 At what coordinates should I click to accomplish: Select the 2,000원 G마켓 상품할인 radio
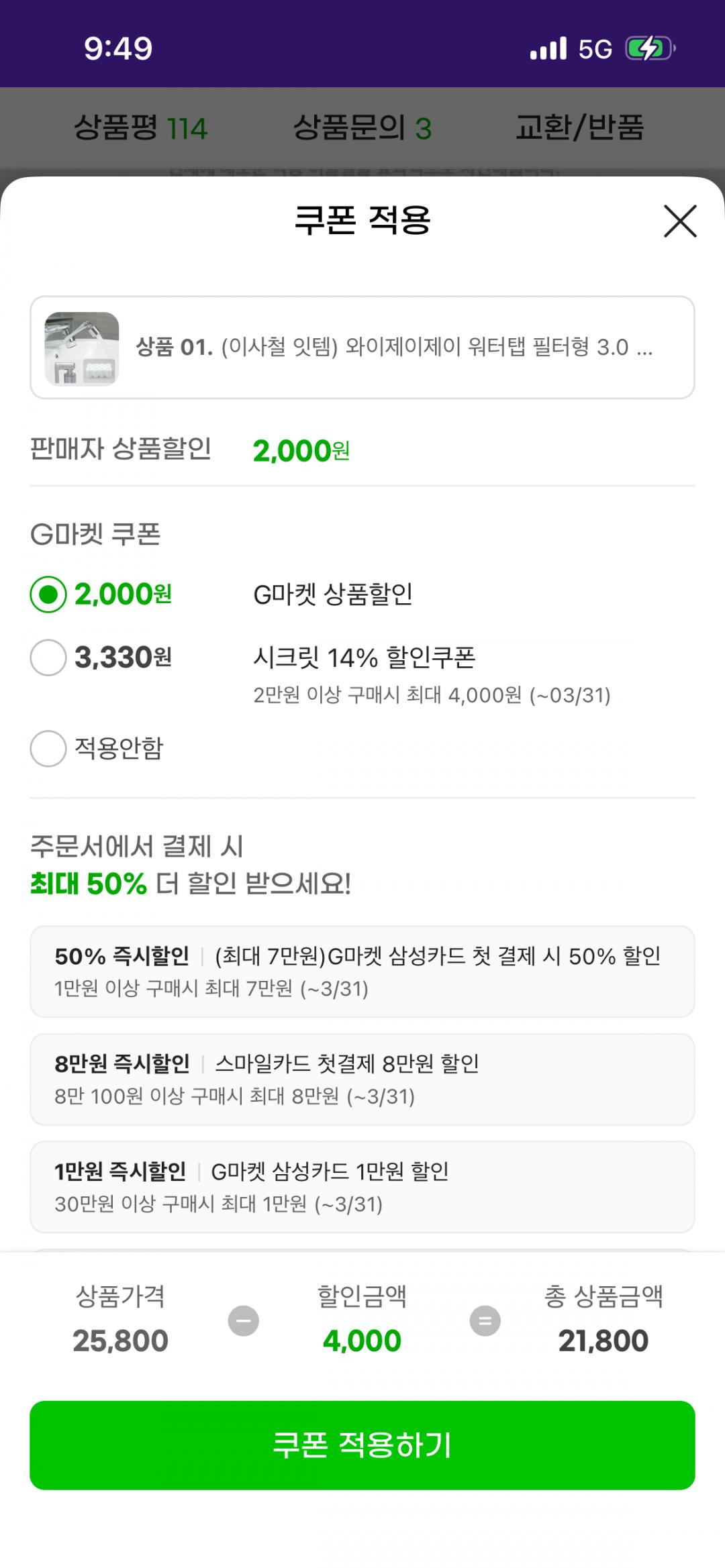48,594
